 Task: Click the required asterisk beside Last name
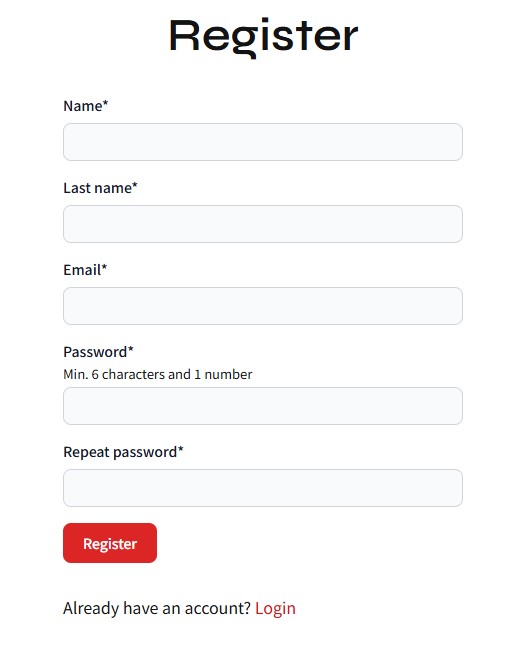[x=135, y=184]
